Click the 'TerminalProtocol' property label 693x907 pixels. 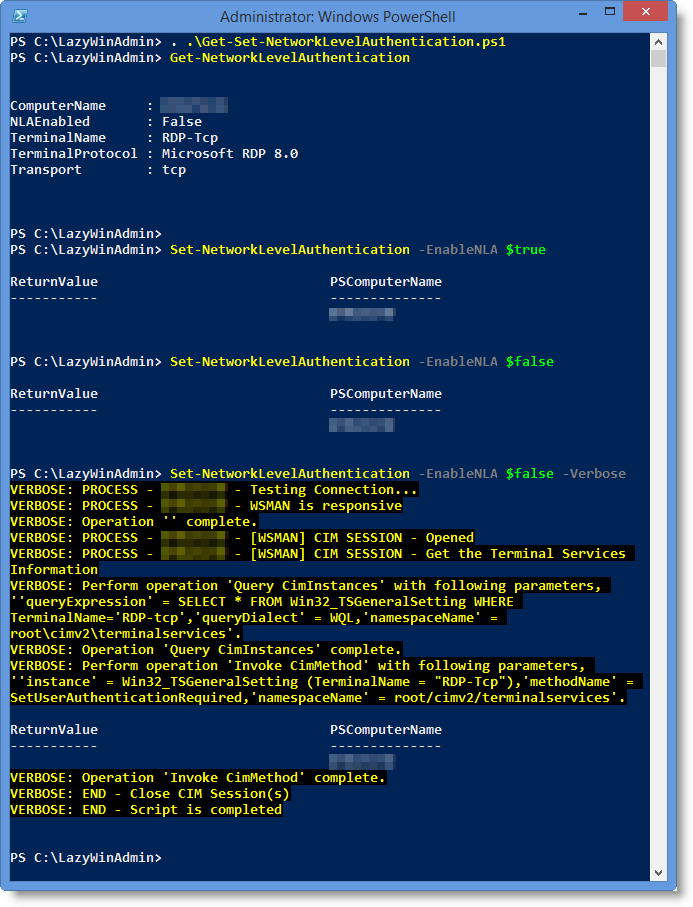[x=74, y=153]
